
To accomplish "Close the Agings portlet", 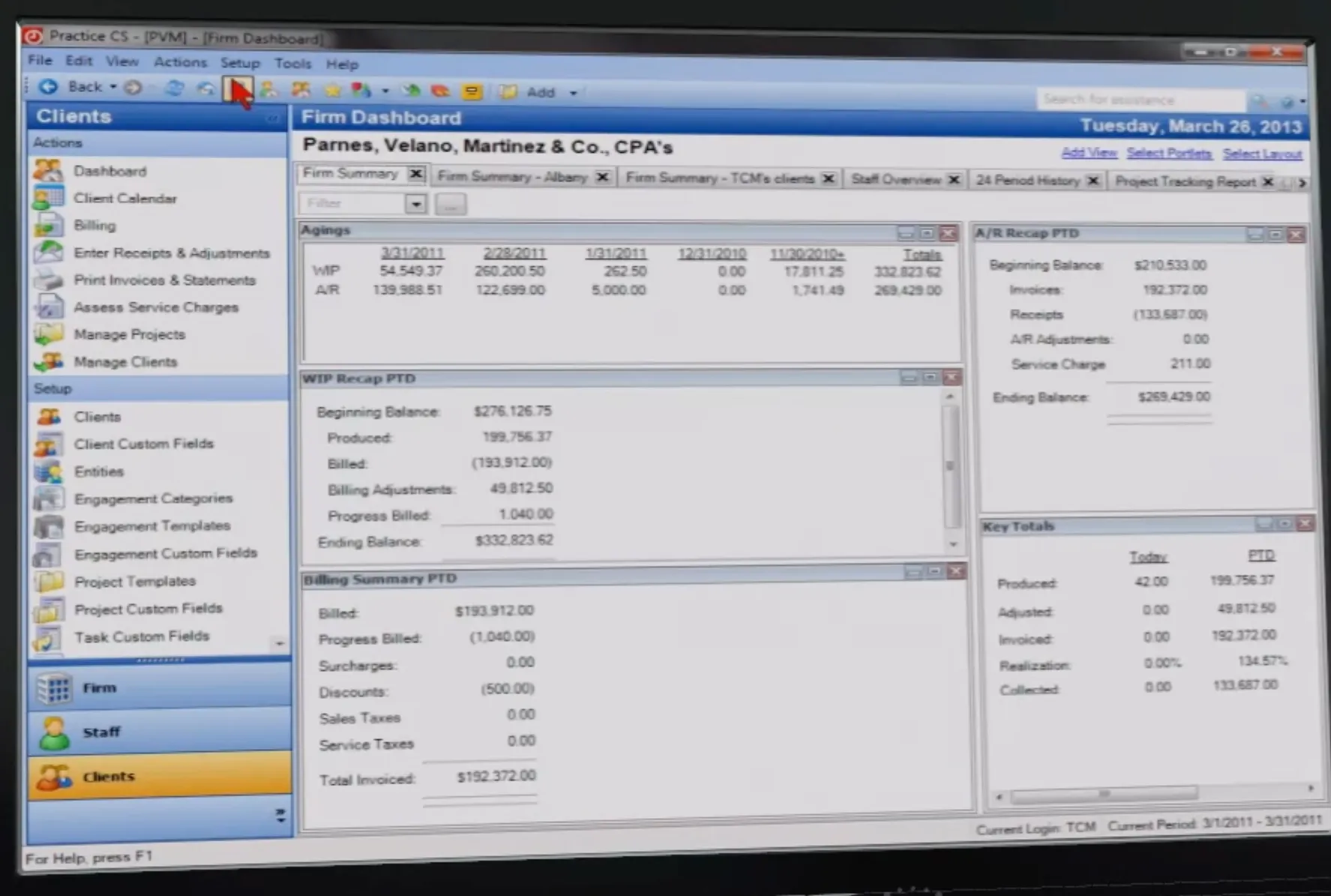I will point(949,233).
